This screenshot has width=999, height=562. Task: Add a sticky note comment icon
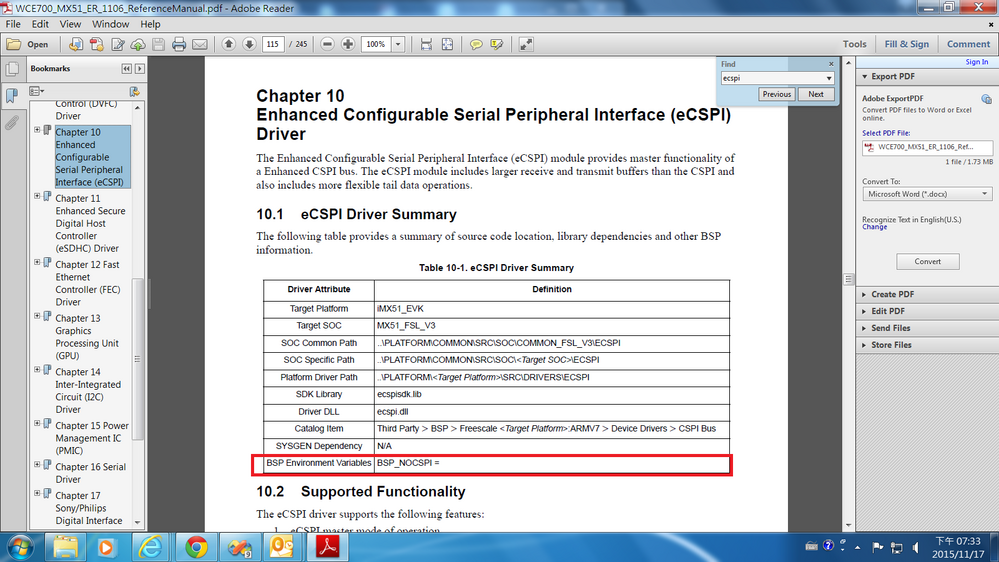point(476,44)
